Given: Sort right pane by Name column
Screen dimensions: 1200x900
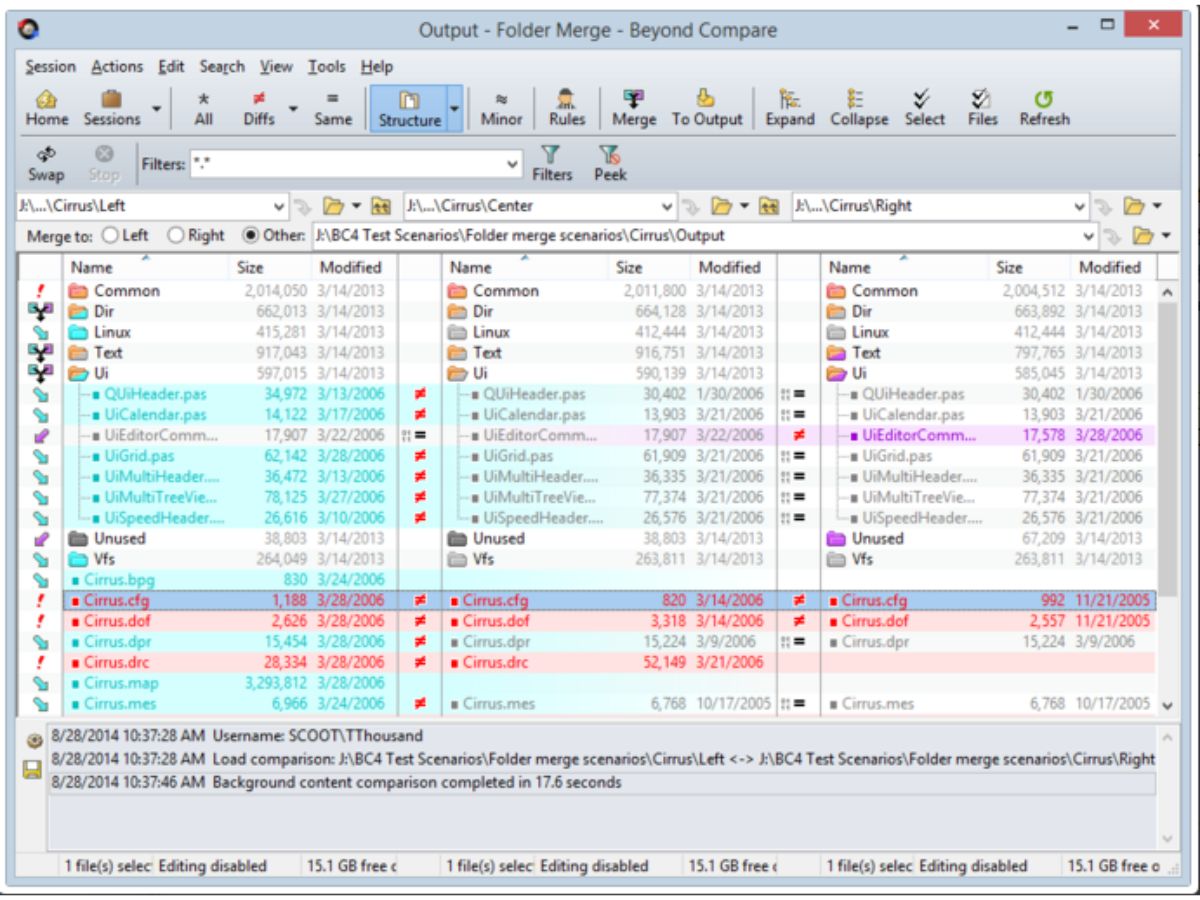Looking at the screenshot, I should click(905, 267).
